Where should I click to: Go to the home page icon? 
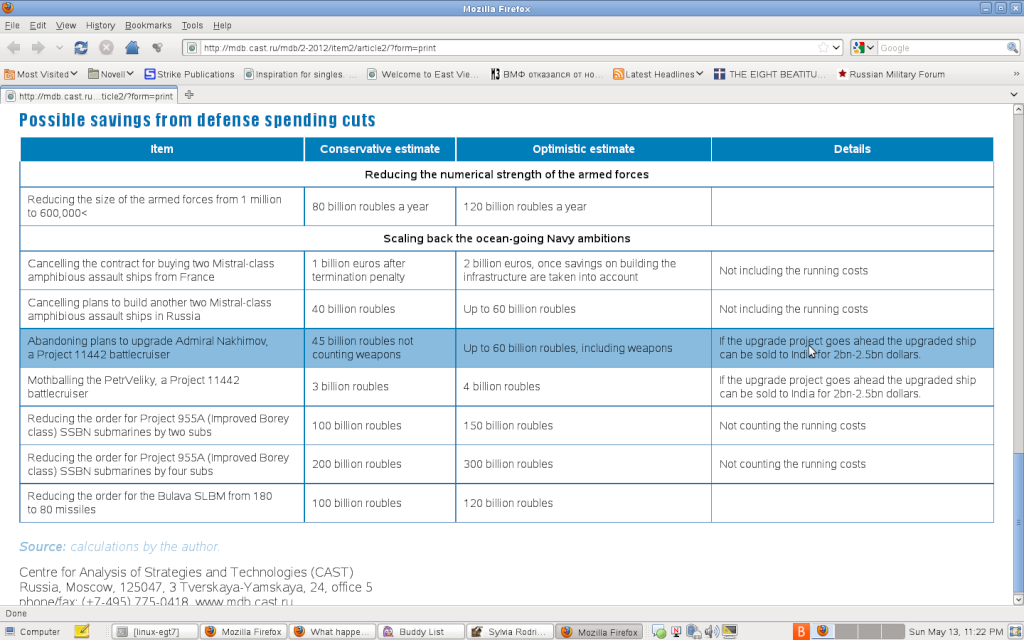coord(132,48)
